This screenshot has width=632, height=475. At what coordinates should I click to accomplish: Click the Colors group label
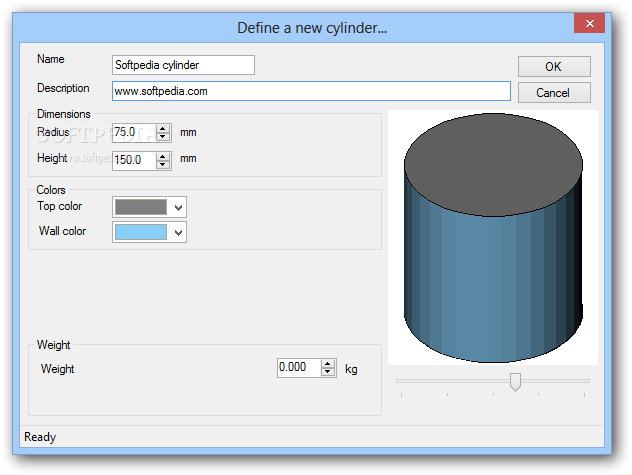click(x=51, y=190)
